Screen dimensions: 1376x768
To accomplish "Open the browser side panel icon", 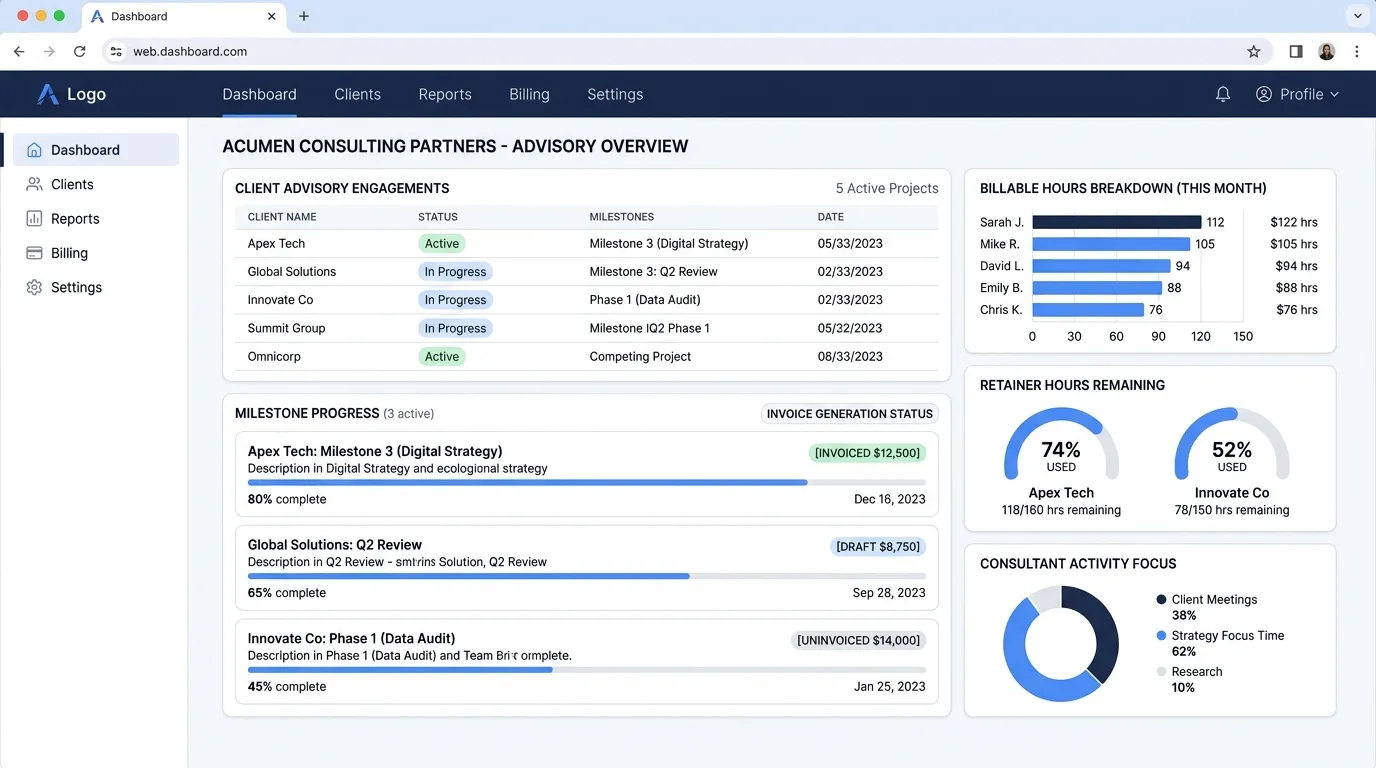I will [x=1296, y=51].
